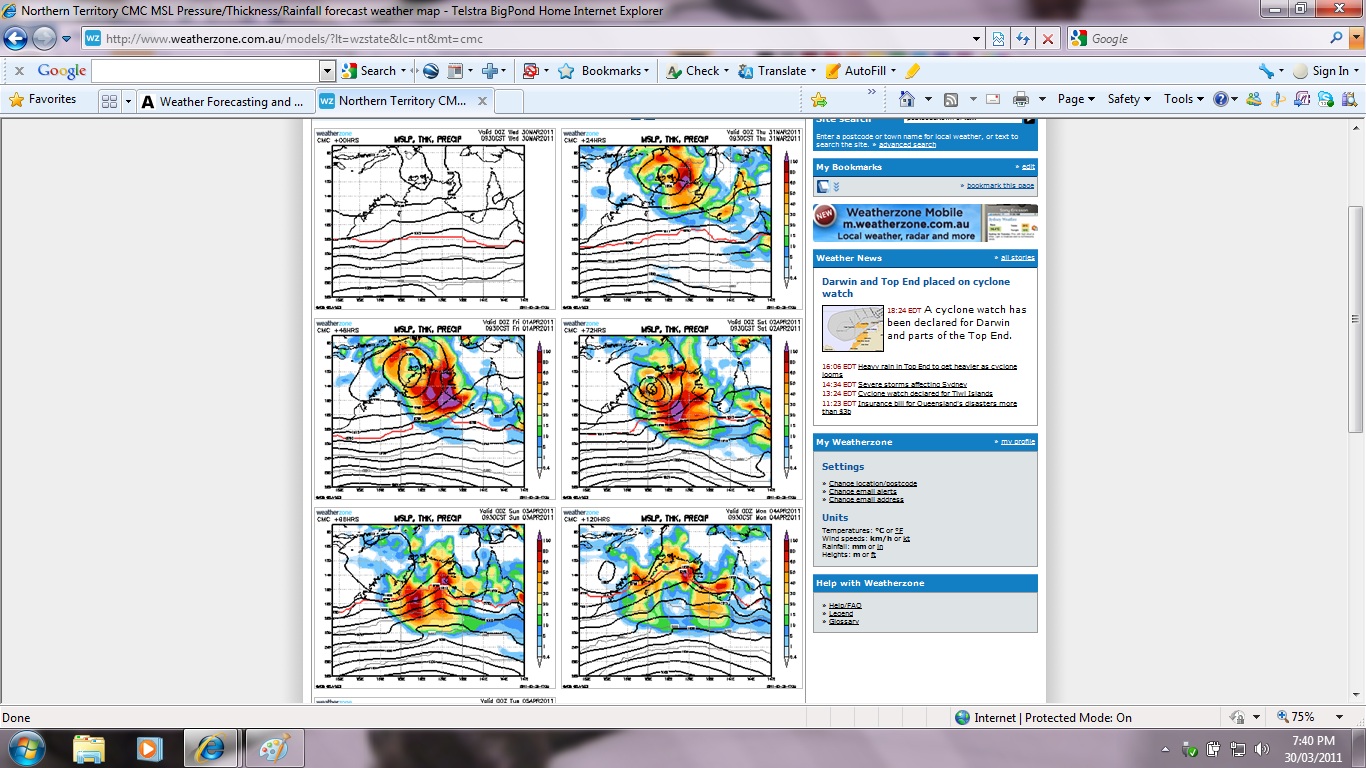This screenshot has width=1366, height=768.
Task: Open the 'advanced search' link
Action: click(907, 145)
